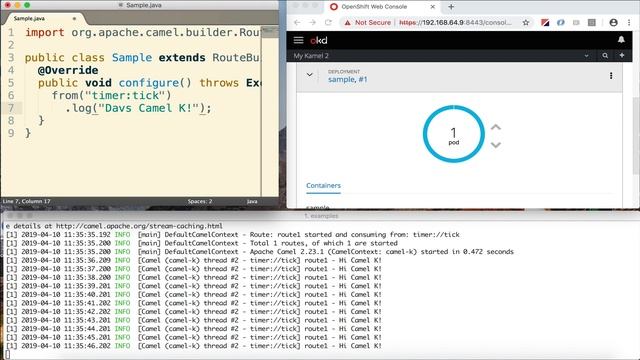The image size is (640, 360).
Task: Click the blue extension icon in Chrome
Action: point(560,22)
